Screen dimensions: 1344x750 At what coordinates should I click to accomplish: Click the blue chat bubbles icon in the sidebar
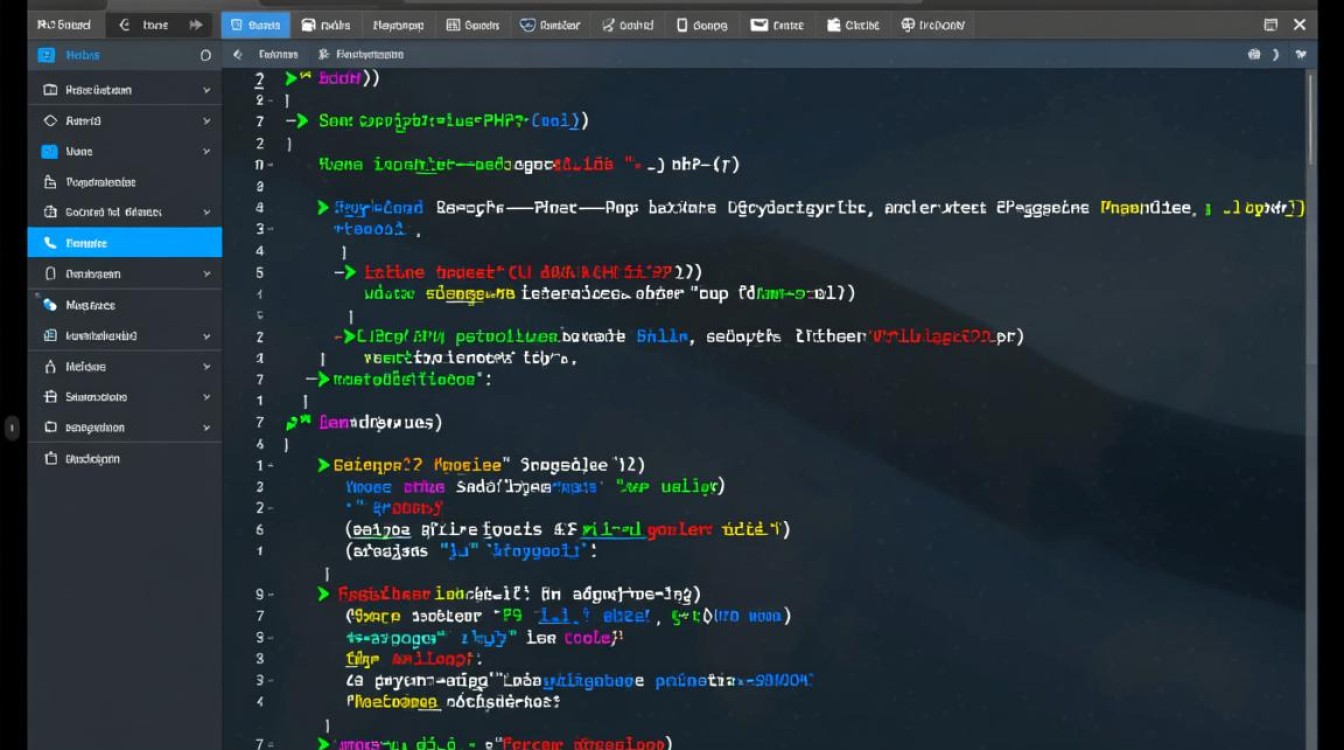[50, 304]
